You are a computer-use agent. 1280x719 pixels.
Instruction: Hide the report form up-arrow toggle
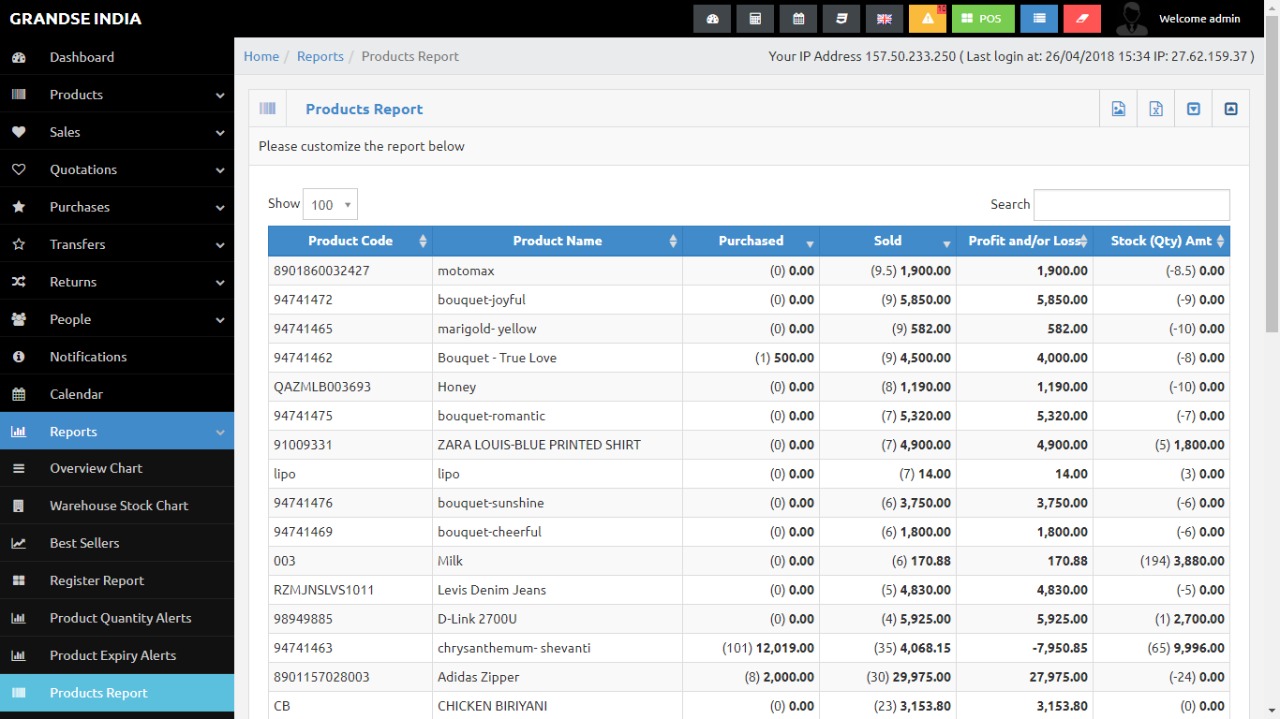(x=1231, y=109)
